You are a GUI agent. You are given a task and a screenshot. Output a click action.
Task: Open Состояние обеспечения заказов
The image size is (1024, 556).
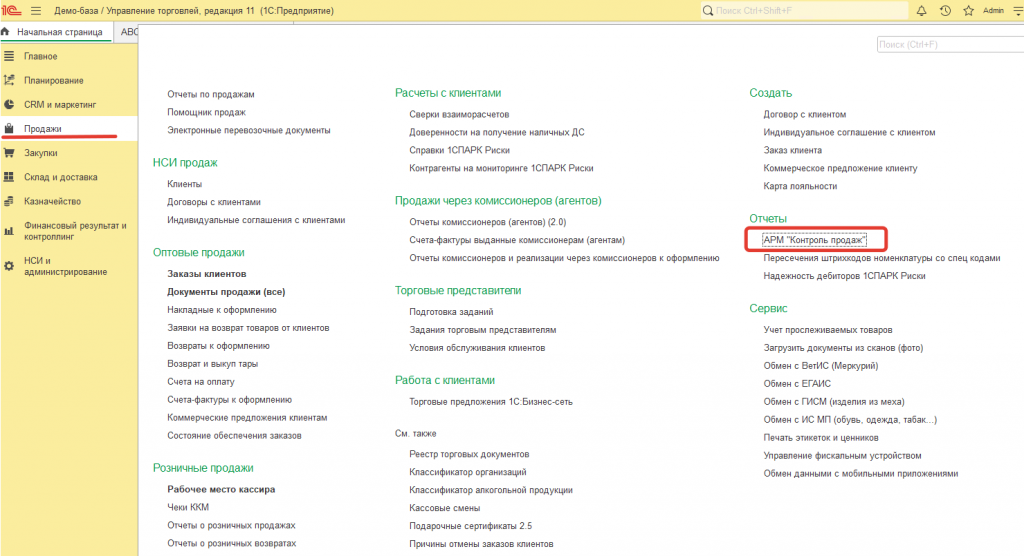(234, 436)
